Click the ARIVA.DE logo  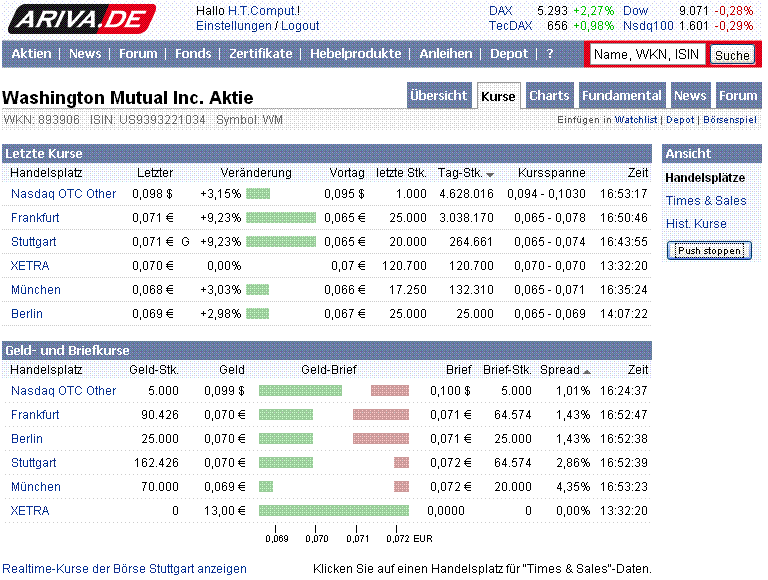click(82, 19)
